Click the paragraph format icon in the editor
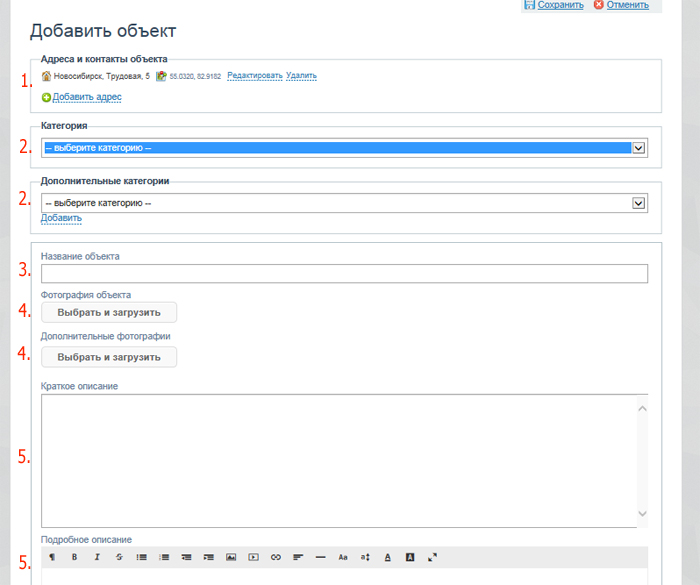700x585 pixels. 52,557
